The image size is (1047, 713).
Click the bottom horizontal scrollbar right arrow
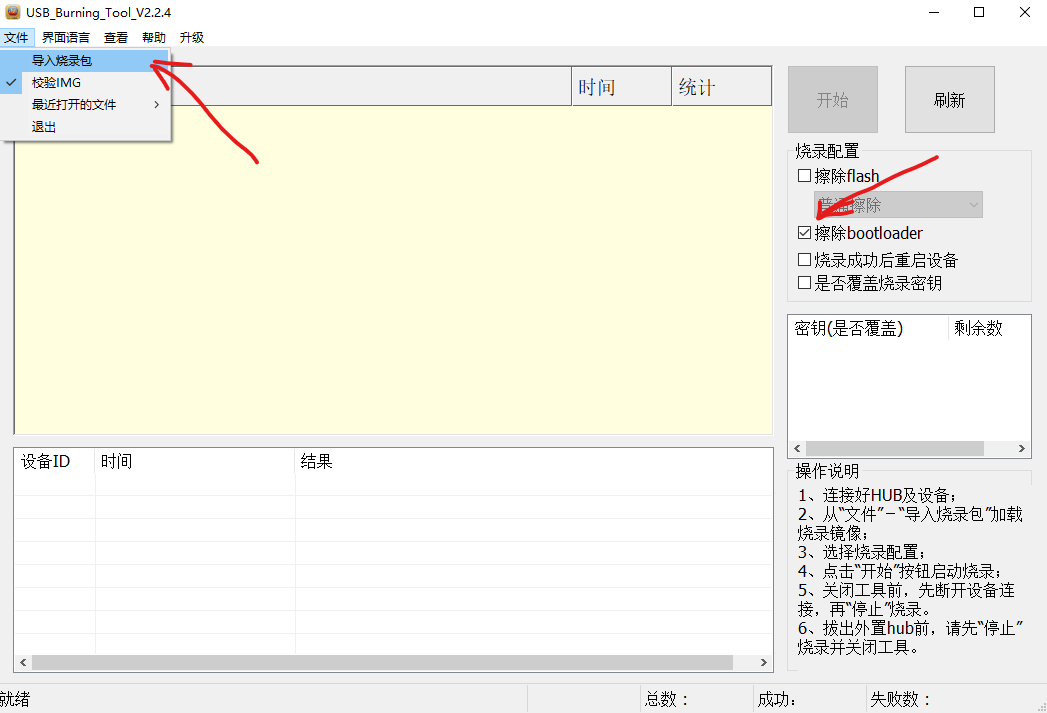[x=764, y=661]
